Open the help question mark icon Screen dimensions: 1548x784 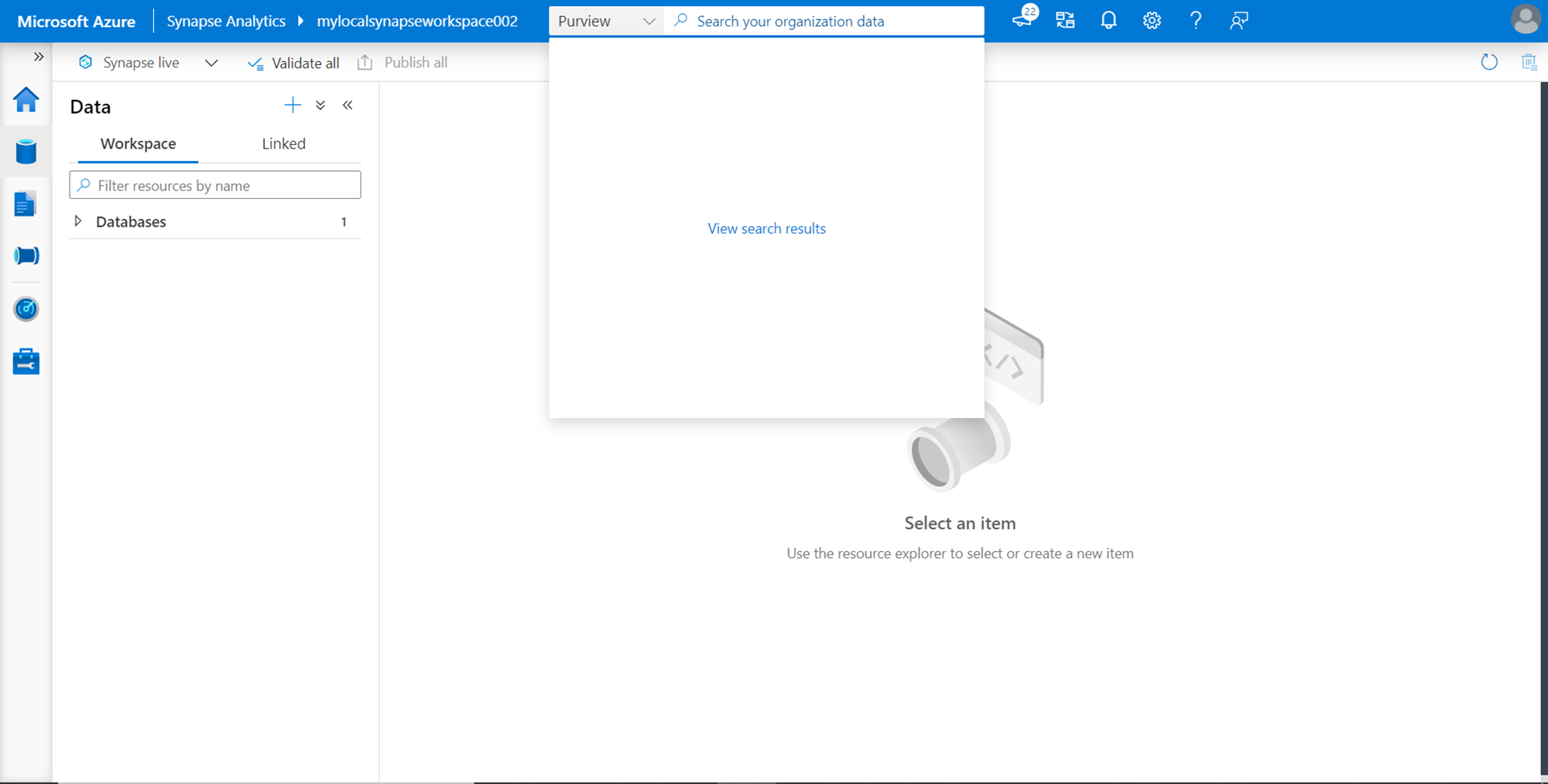pyautogui.click(x=1196, y=21)
